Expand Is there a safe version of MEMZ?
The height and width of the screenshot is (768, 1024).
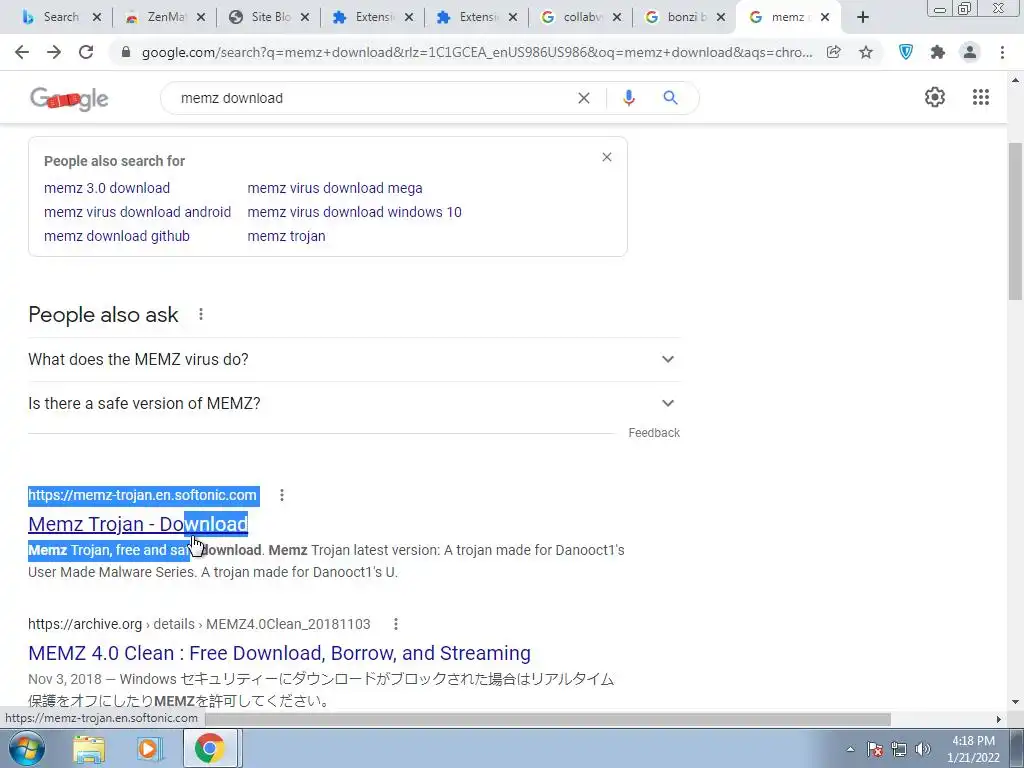(x=354, y=404)
